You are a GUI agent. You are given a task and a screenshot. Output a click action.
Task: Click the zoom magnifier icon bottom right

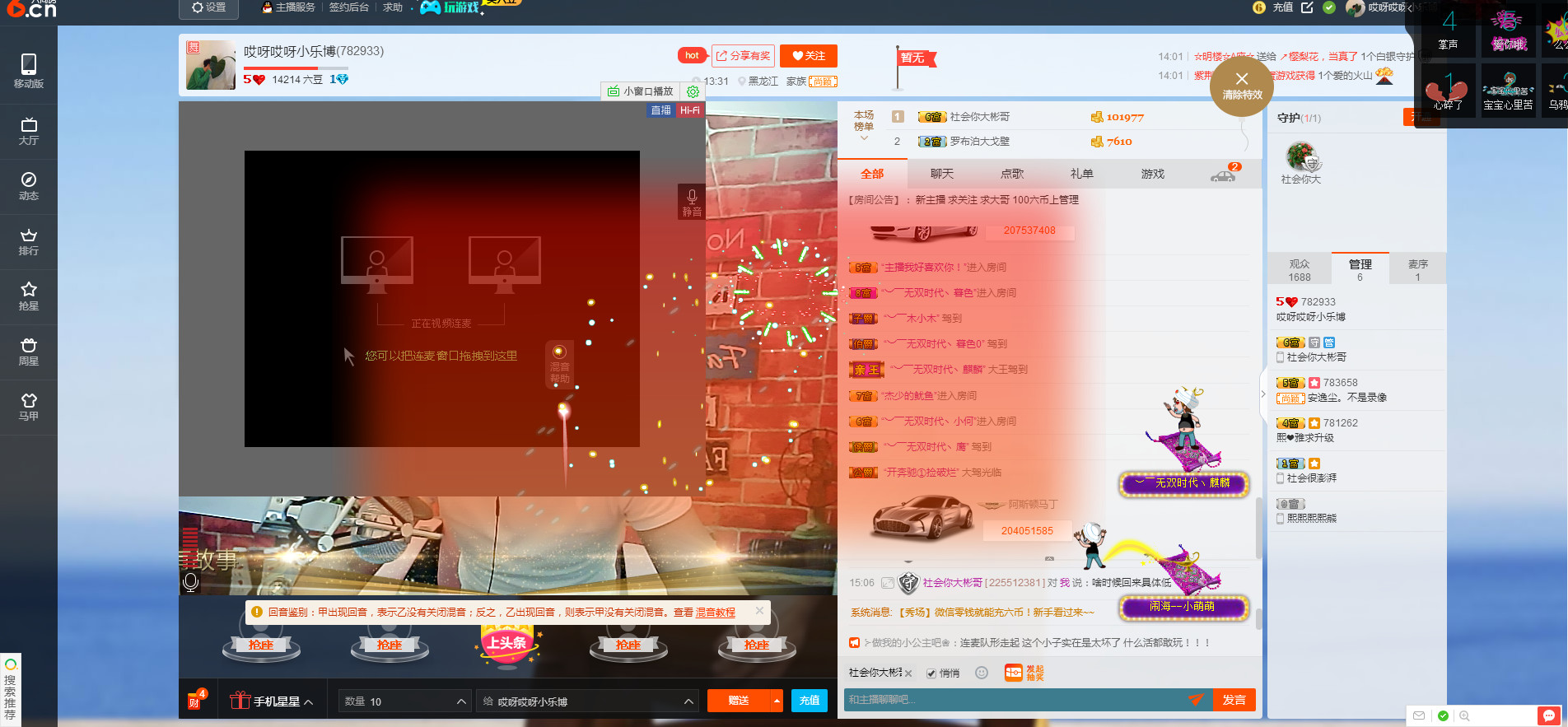coord(1465,715)
